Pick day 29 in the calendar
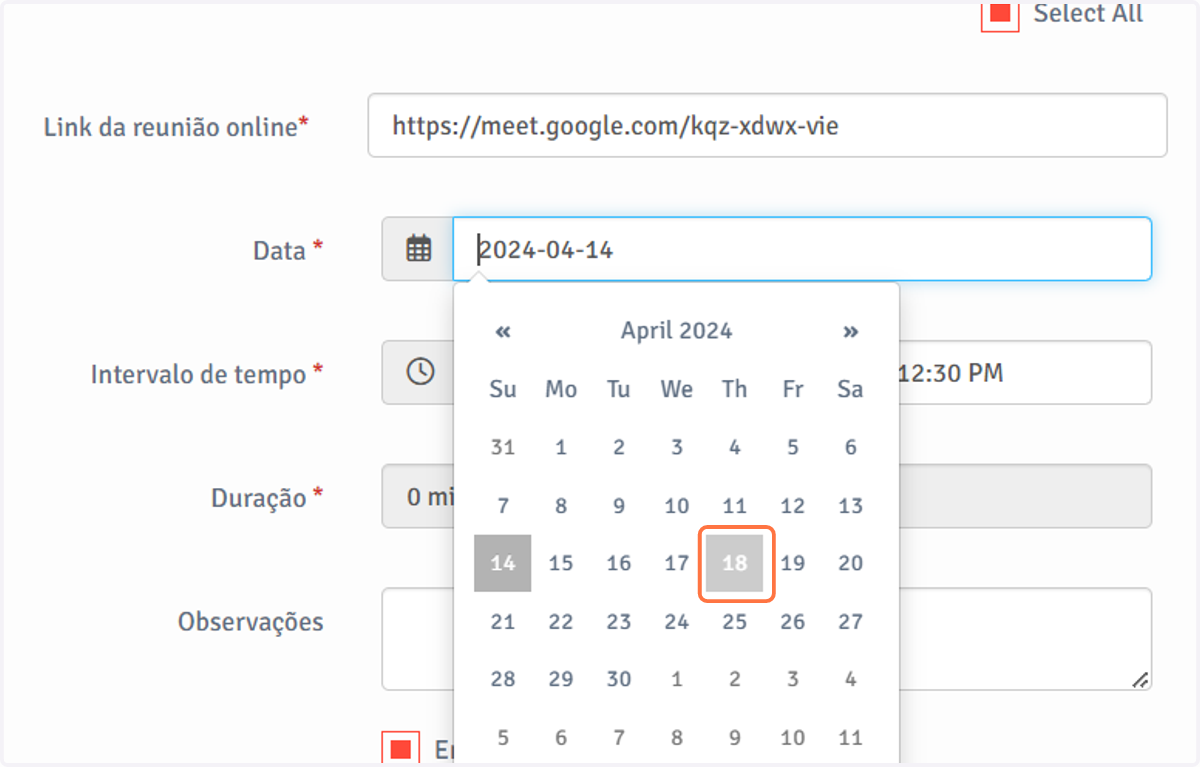Screen dimensions: 1200x767 coord(561,679)
